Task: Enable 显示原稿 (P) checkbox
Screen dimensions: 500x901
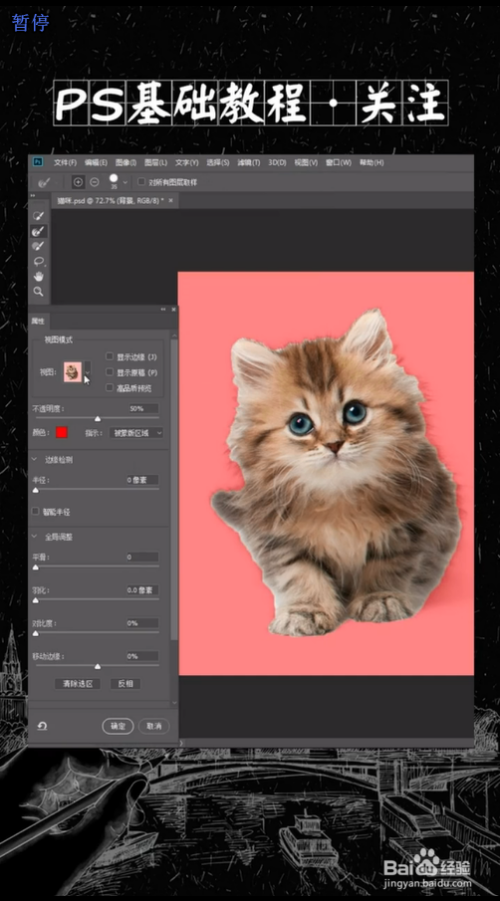Action: coord(109,372)
